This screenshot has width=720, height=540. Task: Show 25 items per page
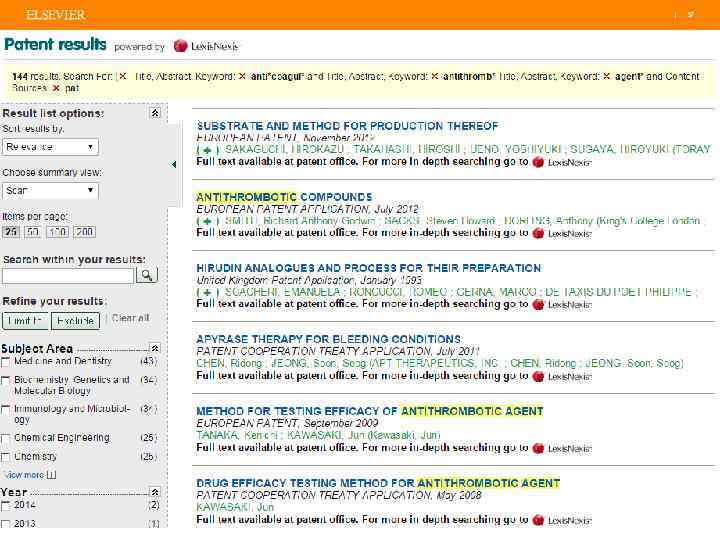point(11,231)
